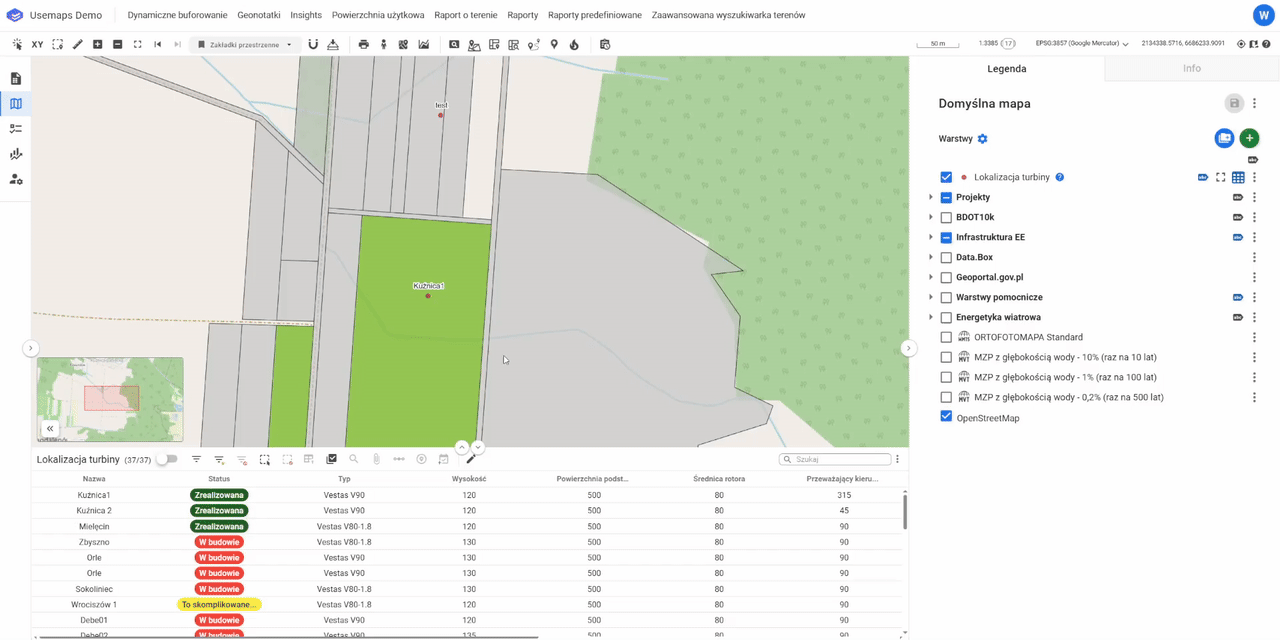
Task: Select the ruler measurement tool
Action: 77,45
